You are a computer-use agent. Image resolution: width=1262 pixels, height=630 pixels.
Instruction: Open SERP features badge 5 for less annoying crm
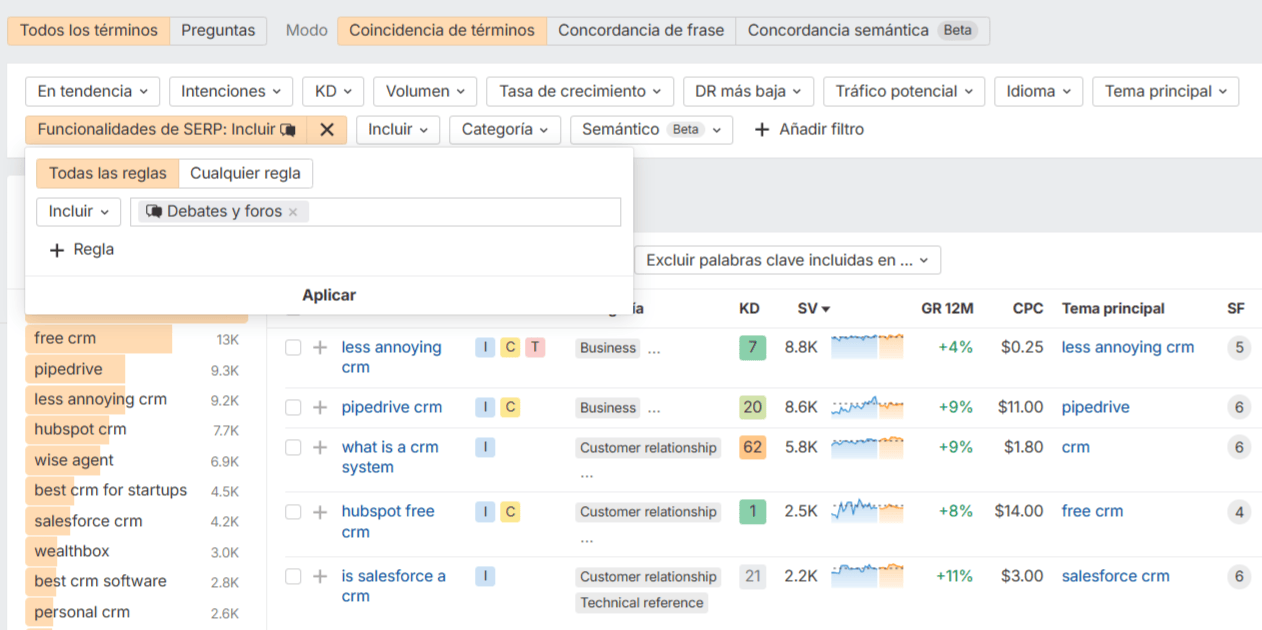(1239, 348)
